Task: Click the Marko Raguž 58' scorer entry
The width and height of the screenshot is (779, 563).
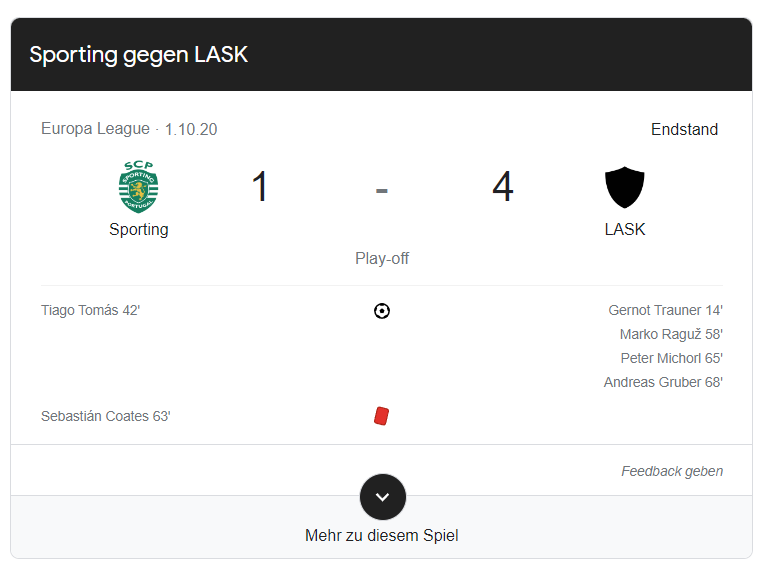Action: tap(671, 334)
